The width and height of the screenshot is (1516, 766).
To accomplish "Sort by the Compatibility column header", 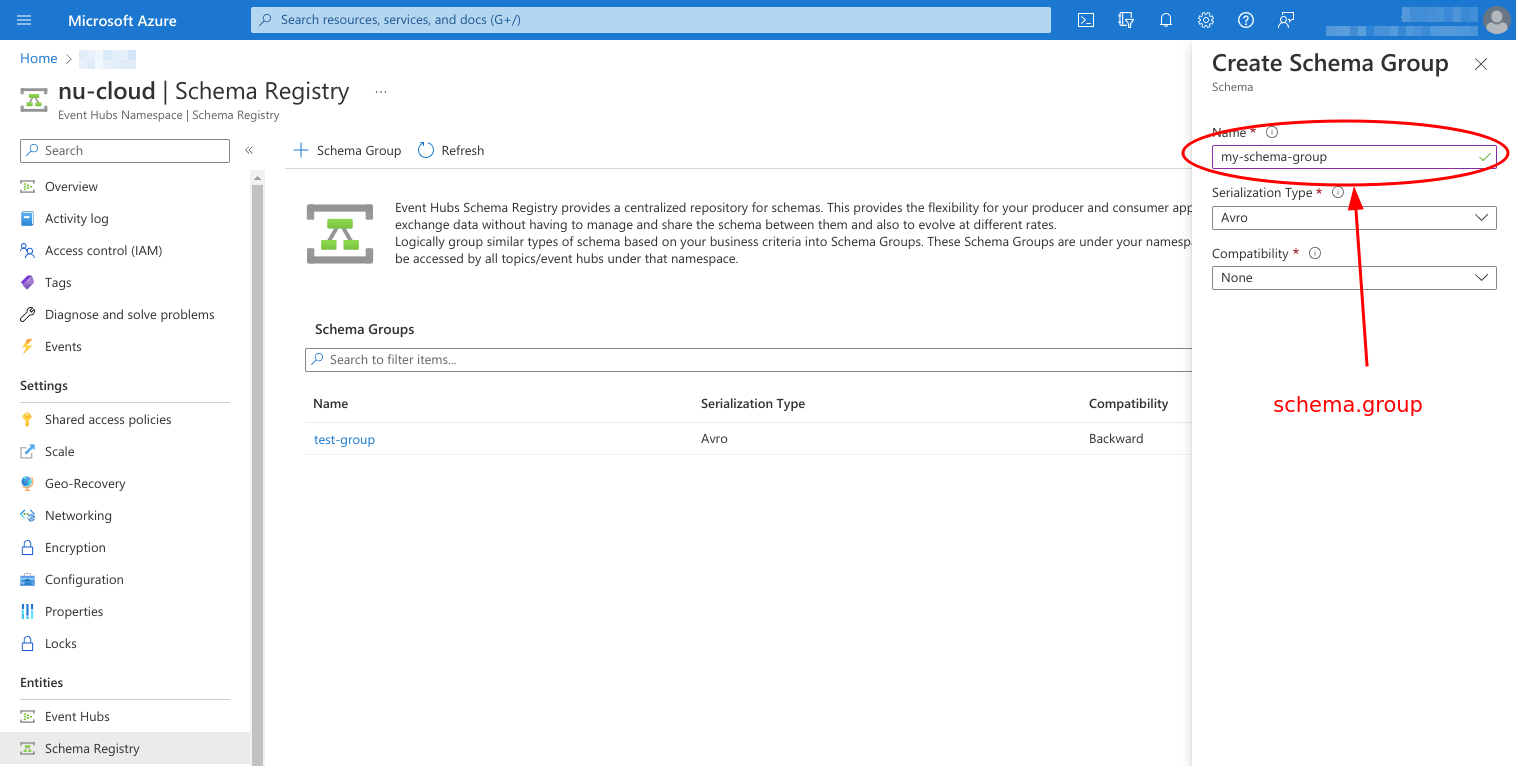I will point(1128,404).
